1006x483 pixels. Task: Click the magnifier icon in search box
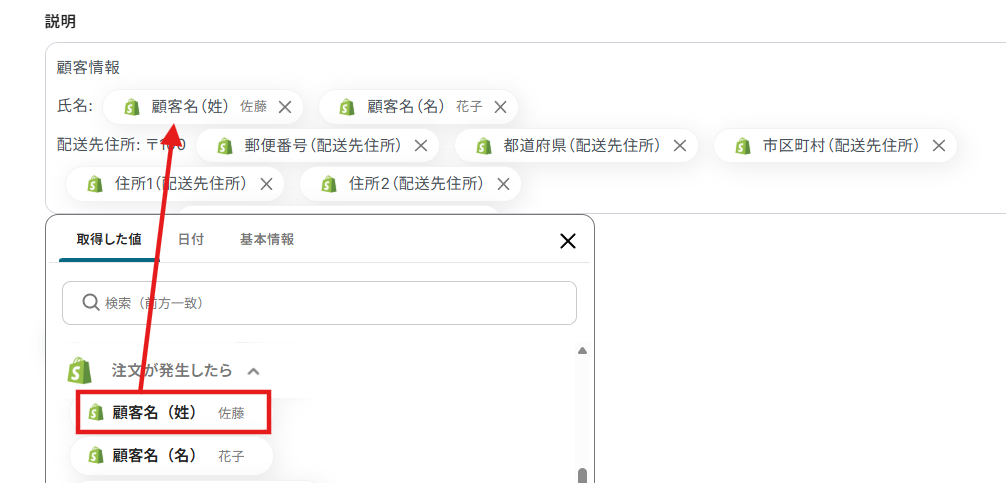coord(90,302)
